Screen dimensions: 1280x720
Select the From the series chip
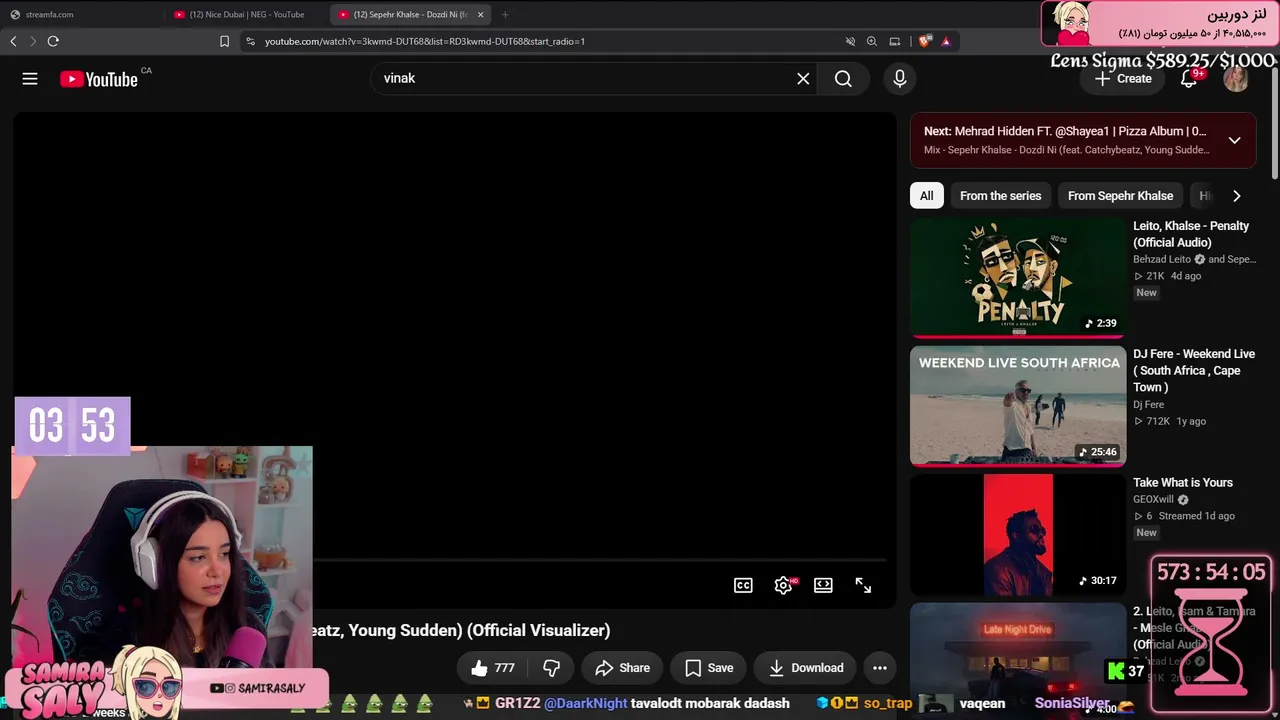1000,196
